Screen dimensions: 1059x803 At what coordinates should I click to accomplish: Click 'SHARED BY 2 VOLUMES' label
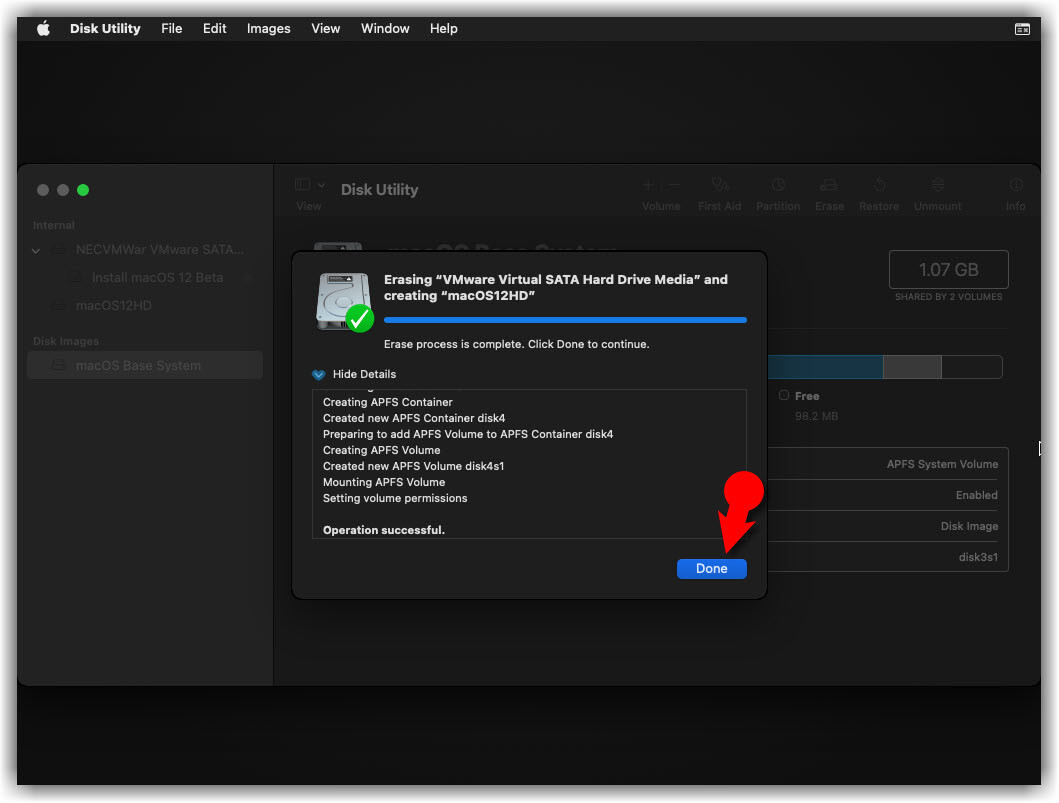tap(948, 297)
